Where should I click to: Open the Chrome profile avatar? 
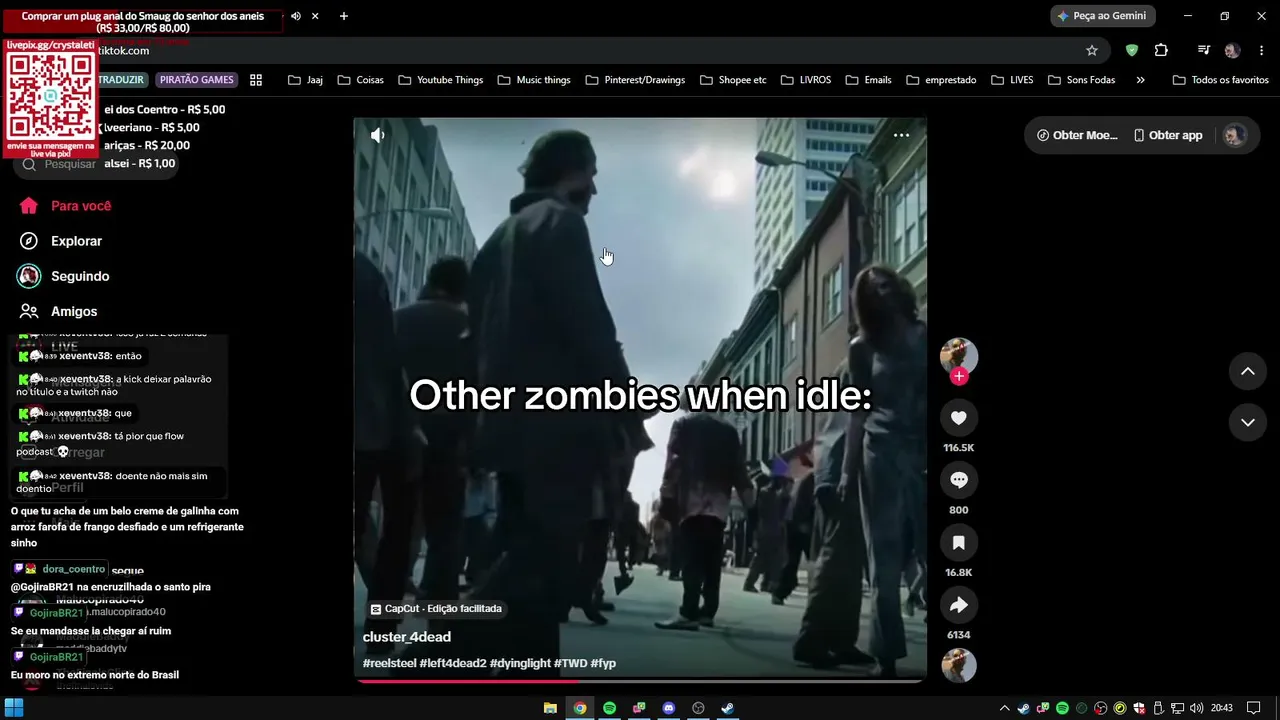coord(1232,50)
